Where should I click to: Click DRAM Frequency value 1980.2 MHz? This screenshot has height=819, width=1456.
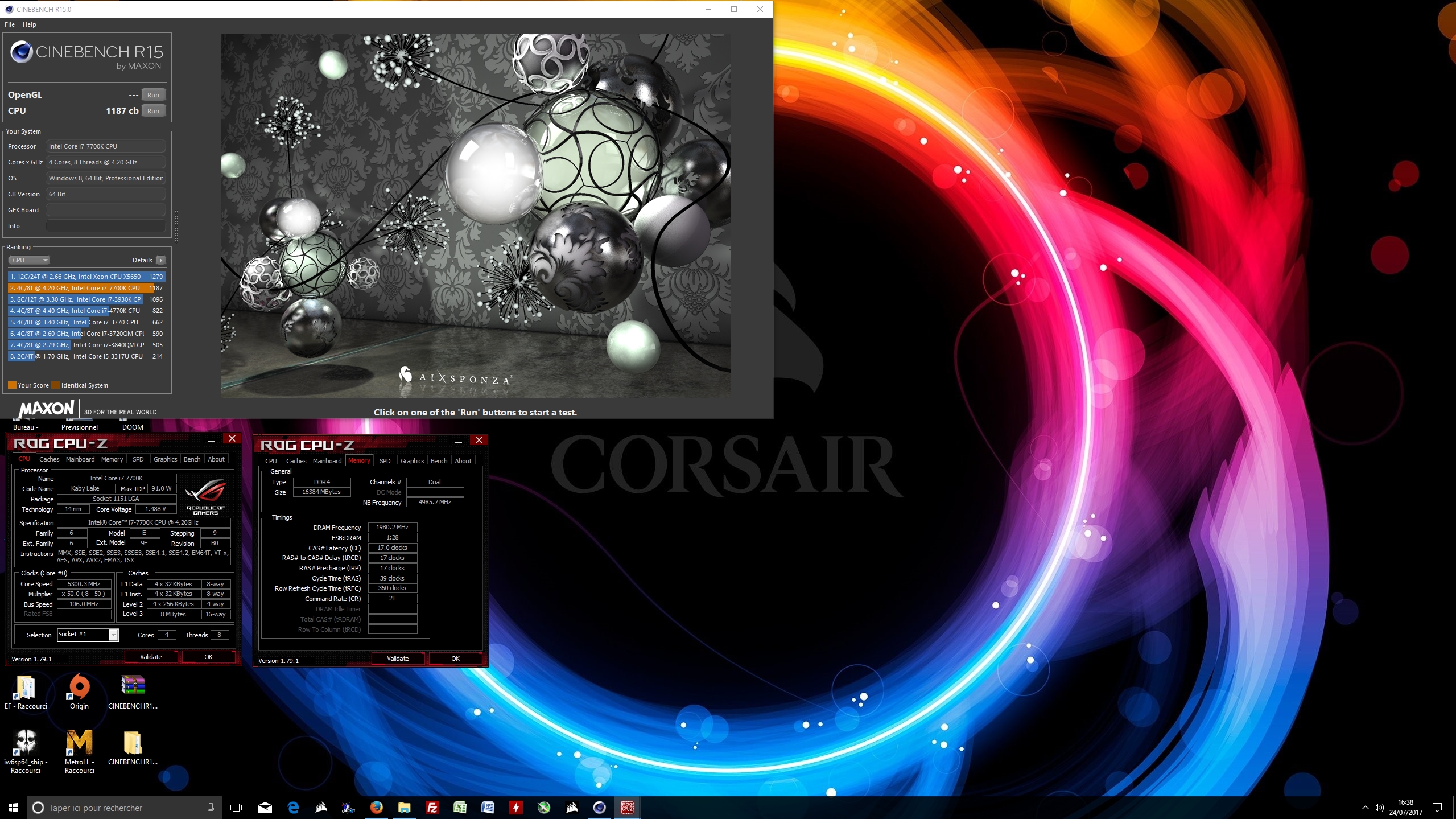pyautogui.click(x=392, y=527)
